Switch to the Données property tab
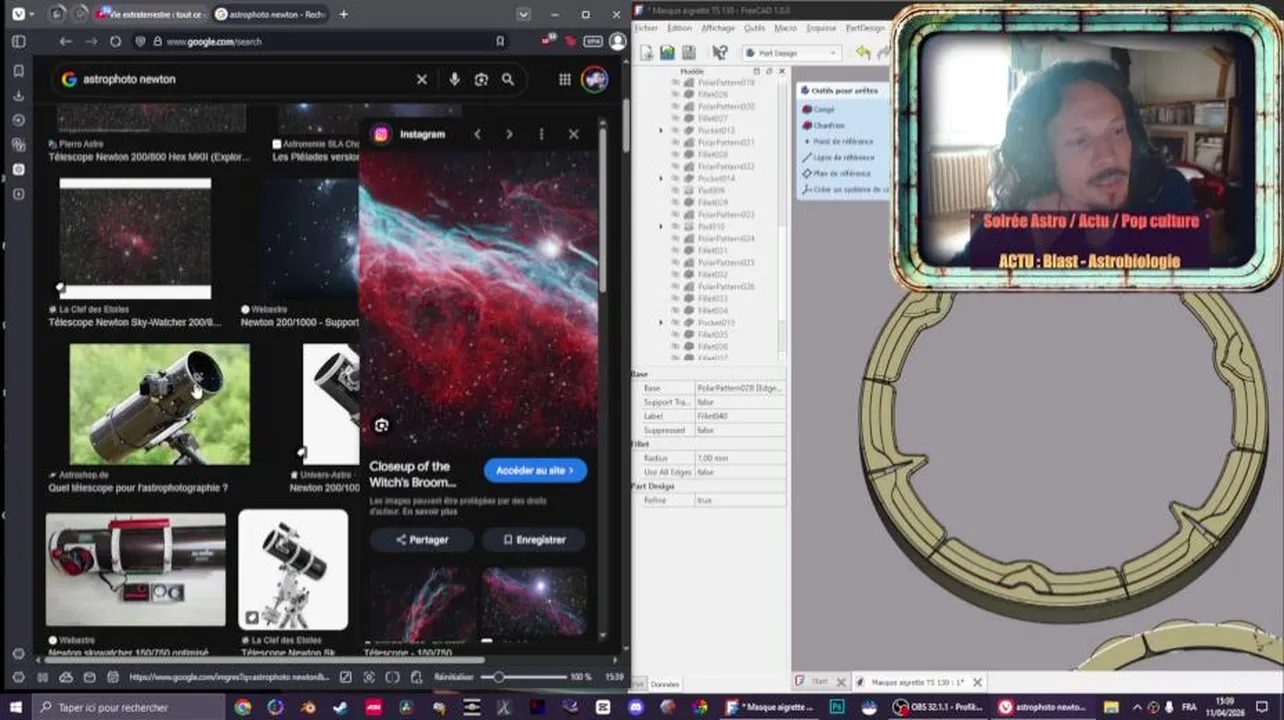The image size is (1284, 720). click(665, 685)
